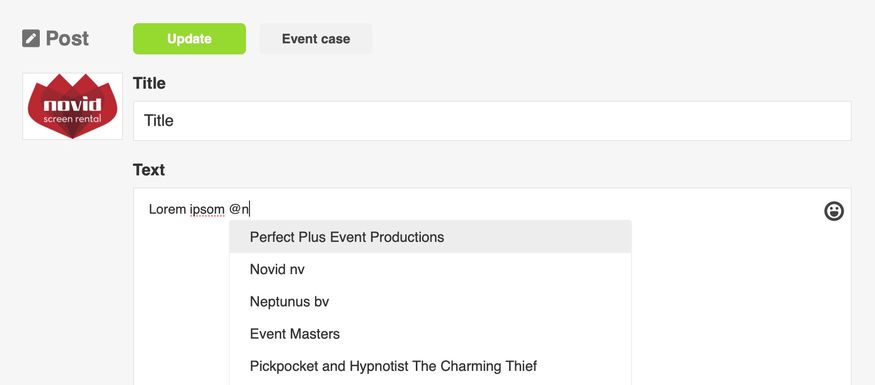The image size is (875, 385).
Task: Choose Novid nv from mention suggestions
Action: [x=430, y=270]
